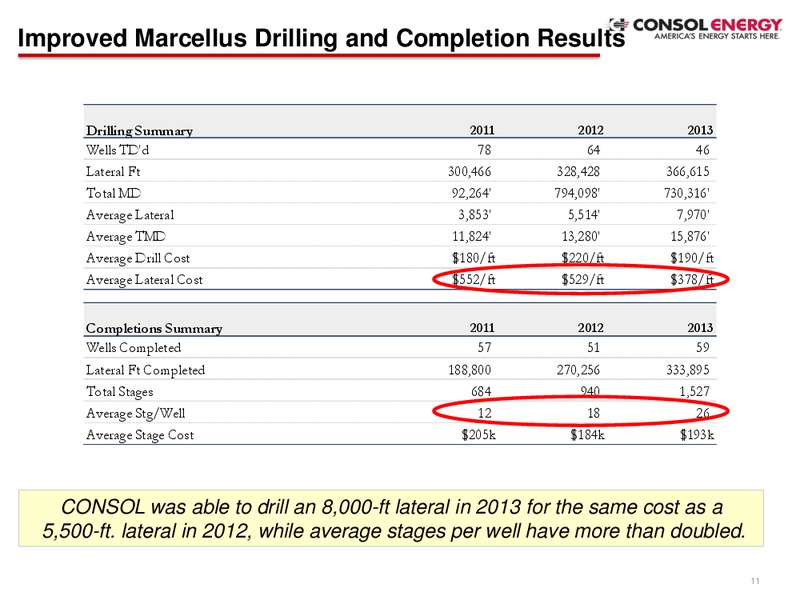Viewport: 800px width, 600px height.
Task: Select the slide title about Marcellus results
Action: [x=321, y=38]
